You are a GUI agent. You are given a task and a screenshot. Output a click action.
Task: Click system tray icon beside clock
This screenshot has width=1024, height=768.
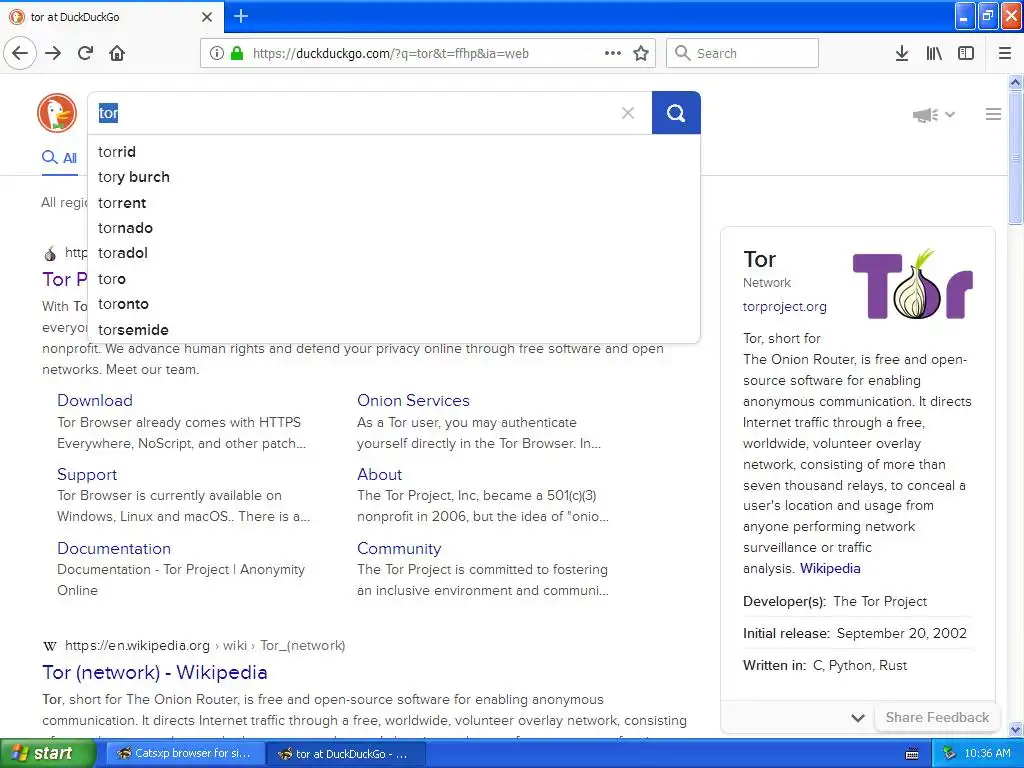coord(949,754)
